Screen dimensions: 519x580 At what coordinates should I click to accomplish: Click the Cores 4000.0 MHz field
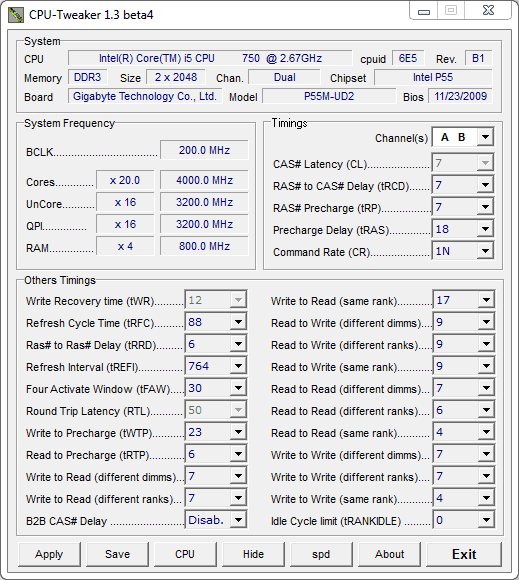tap(204, 180)
